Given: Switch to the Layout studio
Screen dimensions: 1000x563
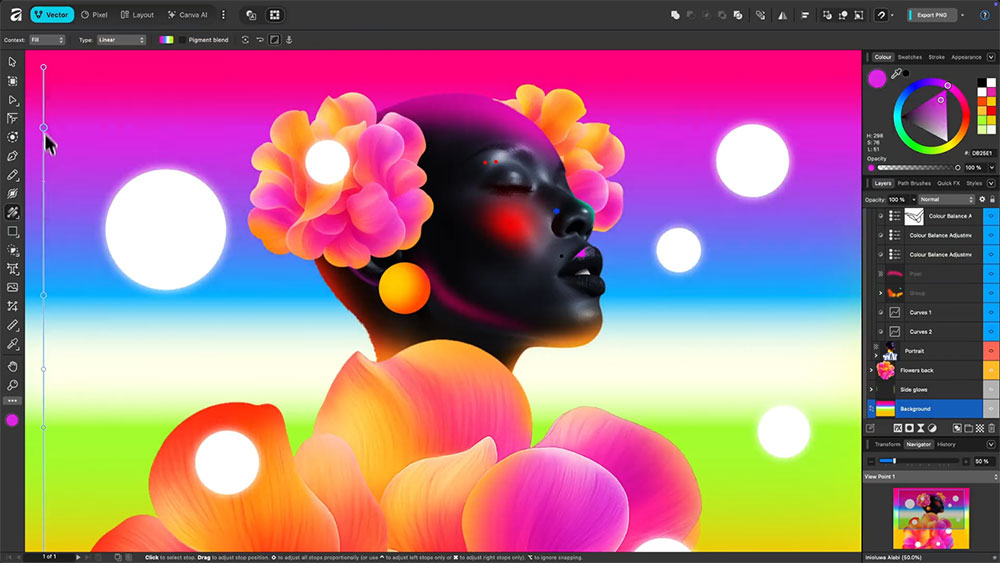Looking at the screenshot, I should (x=137, y=15).
